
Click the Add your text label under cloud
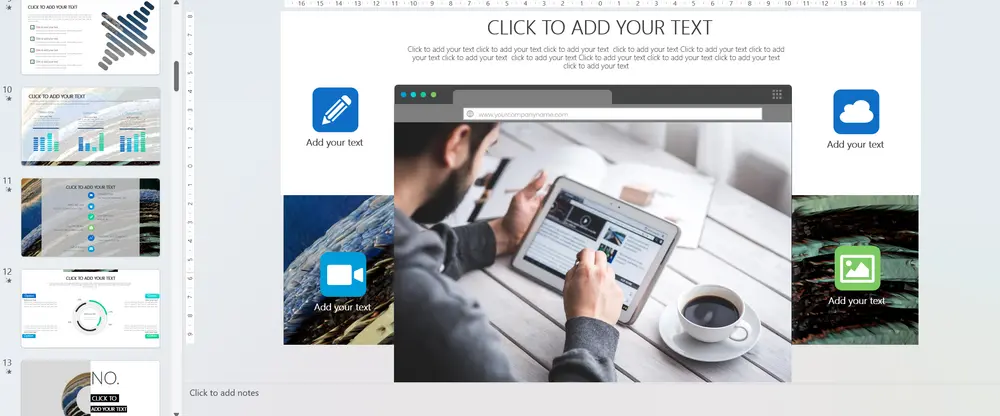point(855,145)
